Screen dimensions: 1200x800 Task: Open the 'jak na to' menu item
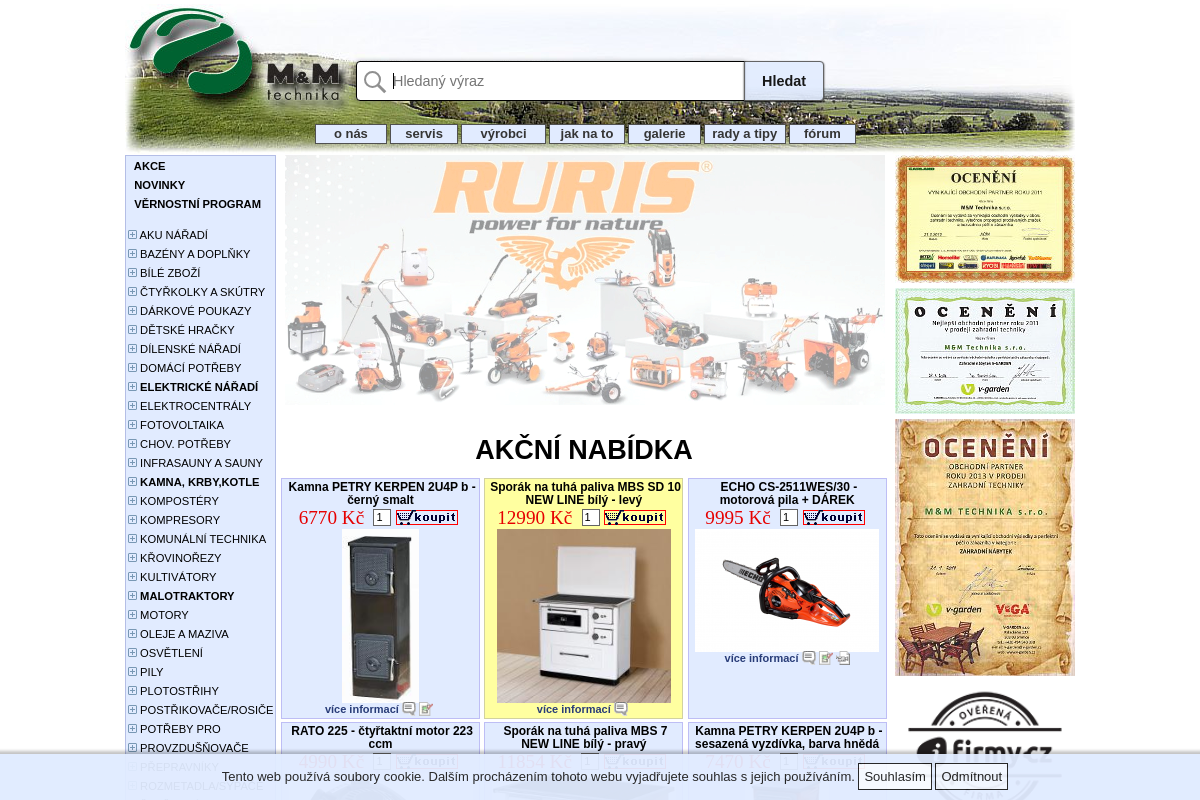(x=587, y=134)
